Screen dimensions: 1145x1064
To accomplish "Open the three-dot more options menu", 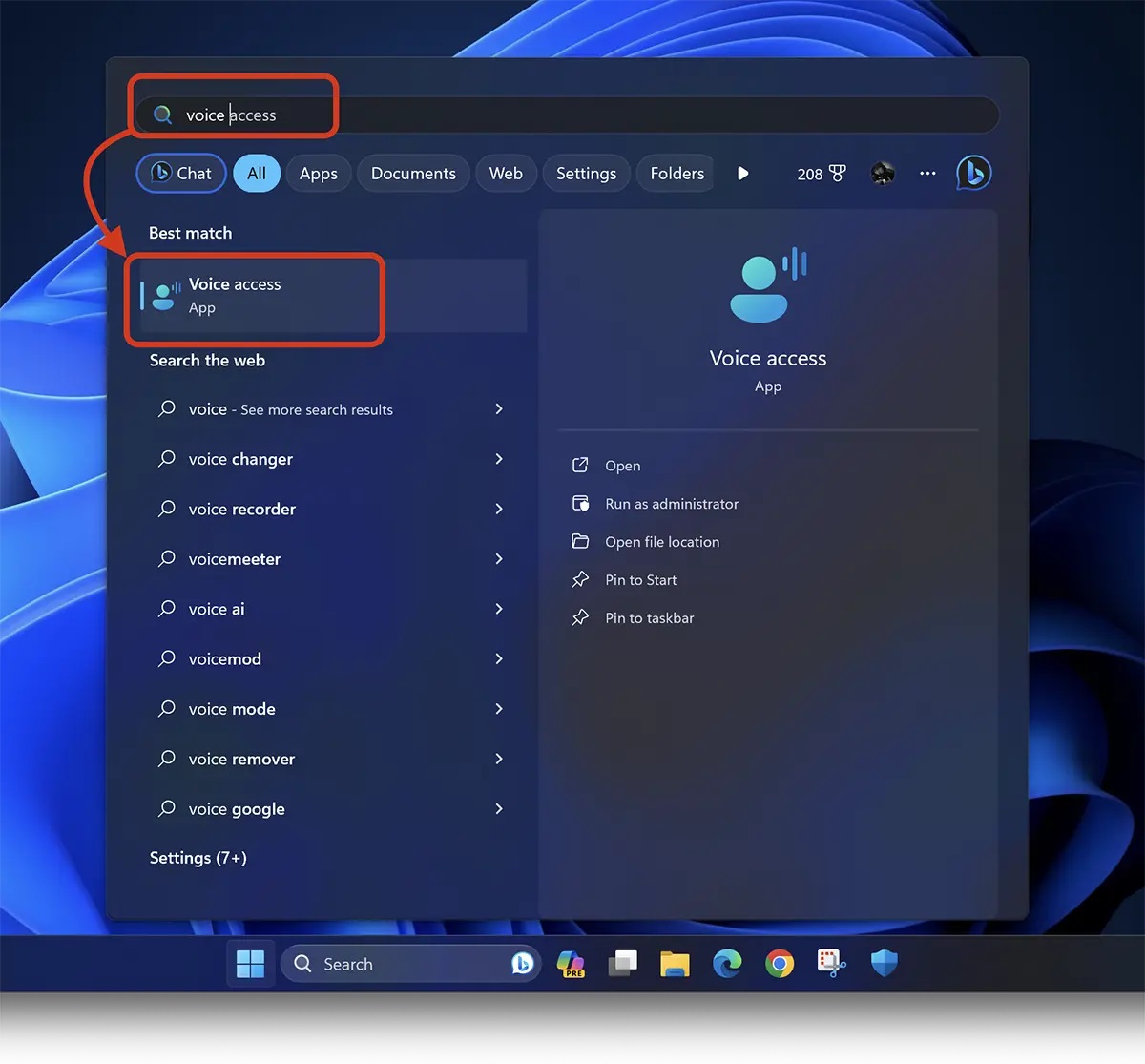I will (x=927, y=174).
